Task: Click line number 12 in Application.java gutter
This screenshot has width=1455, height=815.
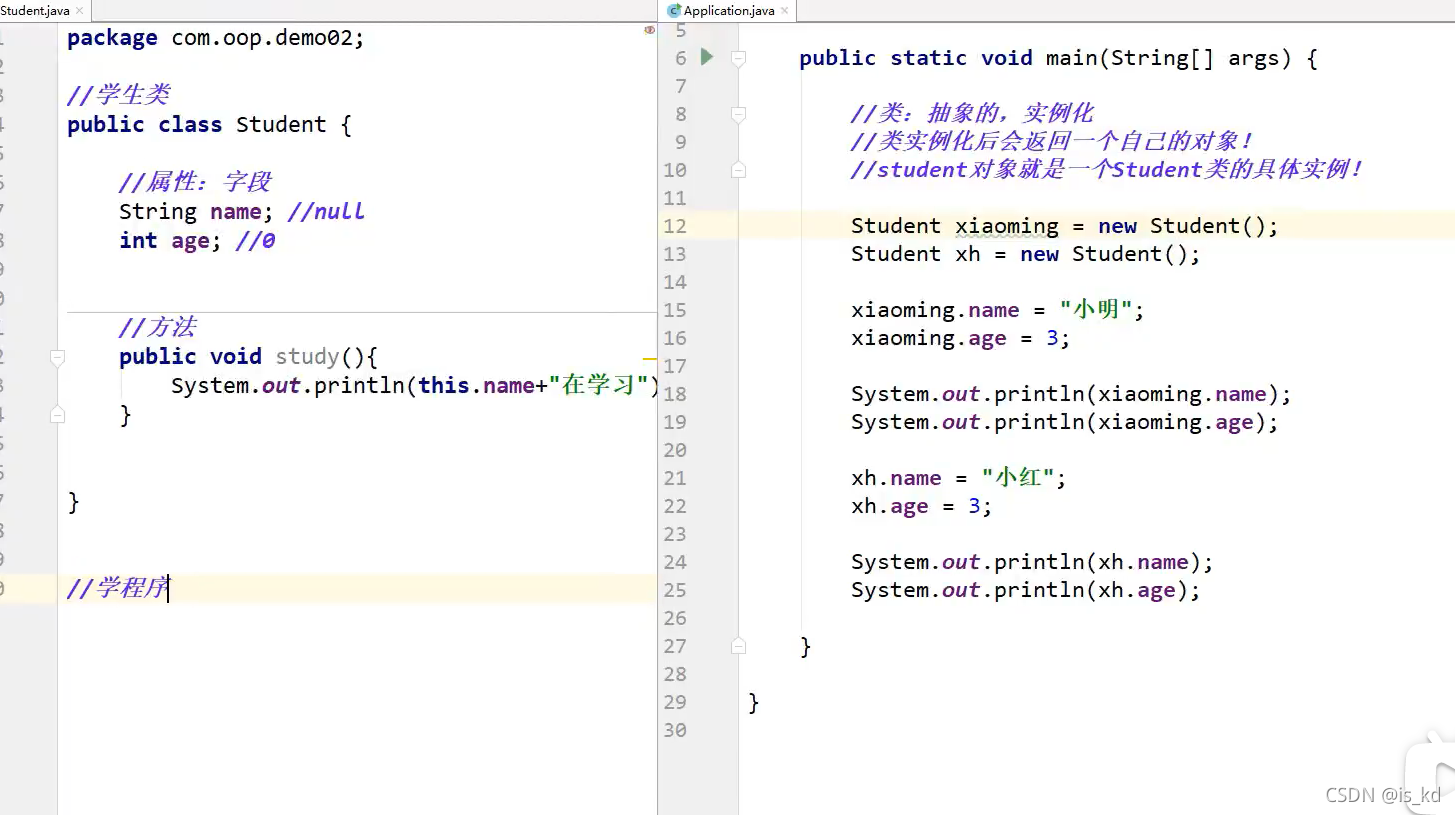Action: [x=675, y=226]
